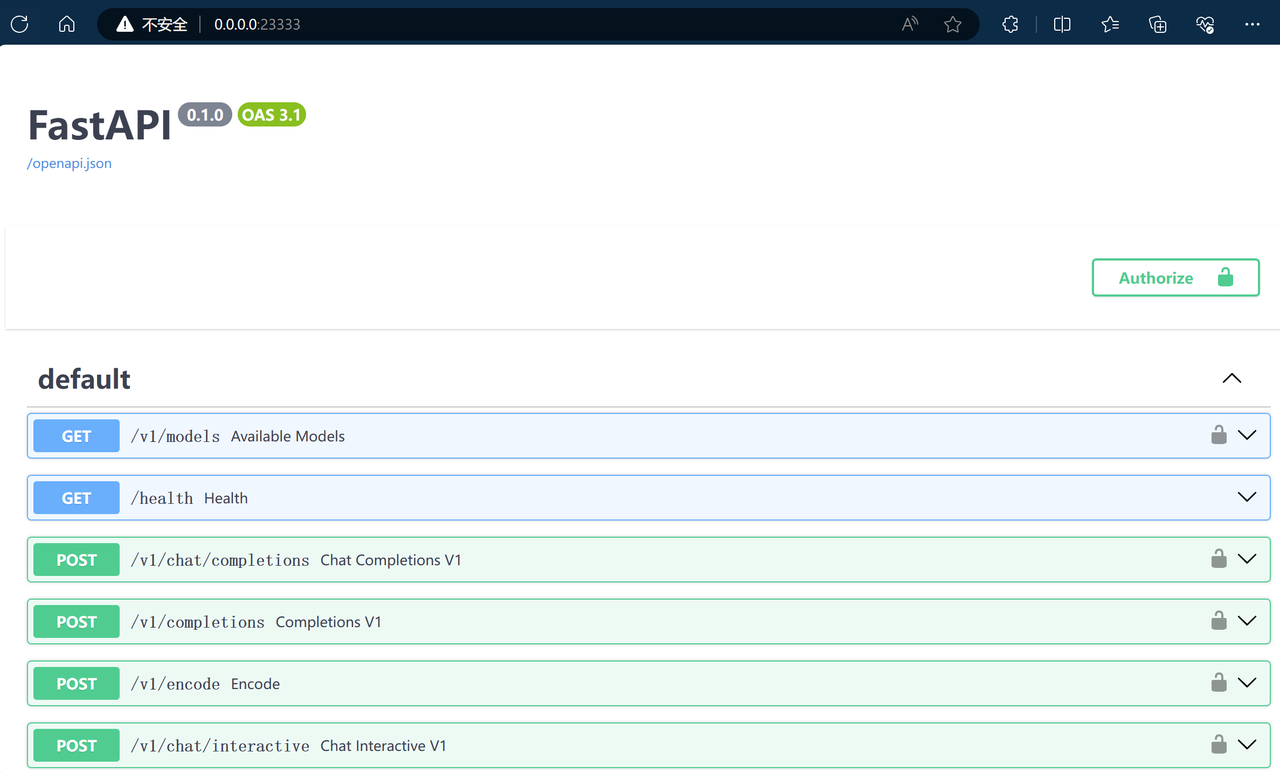The width and height of the screenshot is (1280, 773).
Task: Click lock icon on /v1/encode row
Action: click(x=1219, y=683)
